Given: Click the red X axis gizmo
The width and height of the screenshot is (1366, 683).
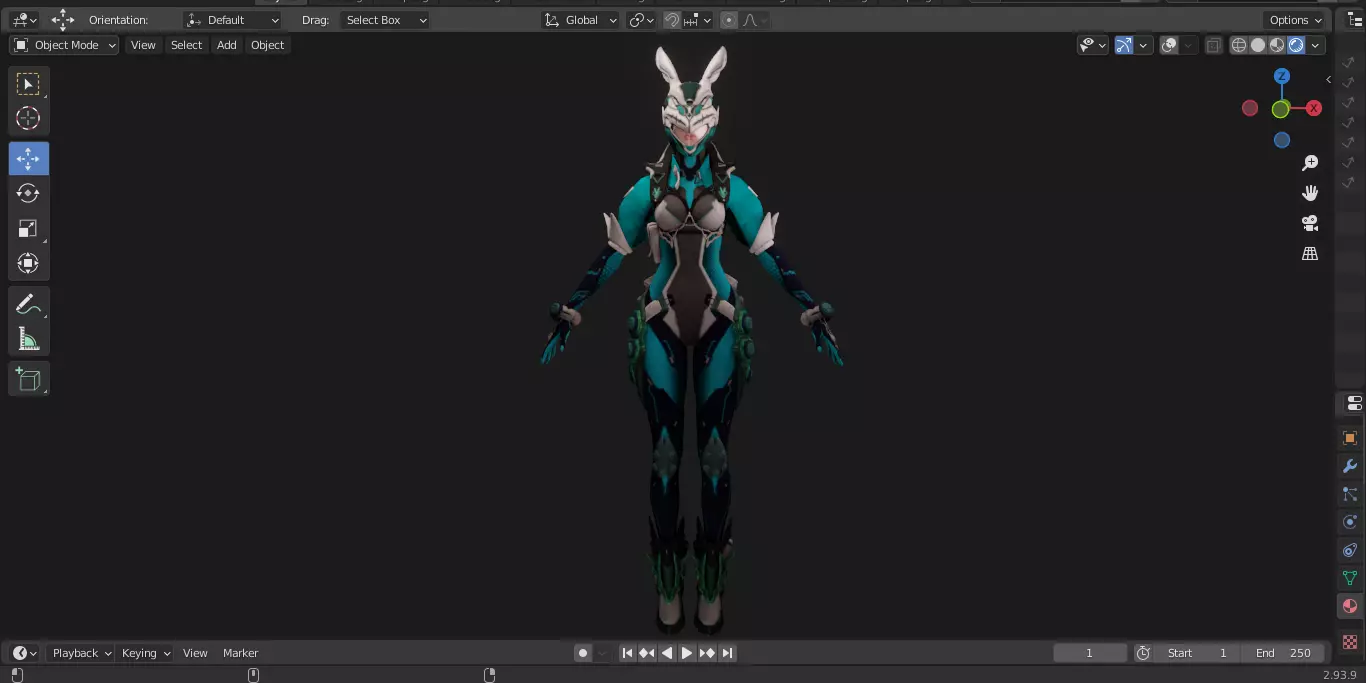Looking at the screenshot, I should click(x=1314, y=108).
